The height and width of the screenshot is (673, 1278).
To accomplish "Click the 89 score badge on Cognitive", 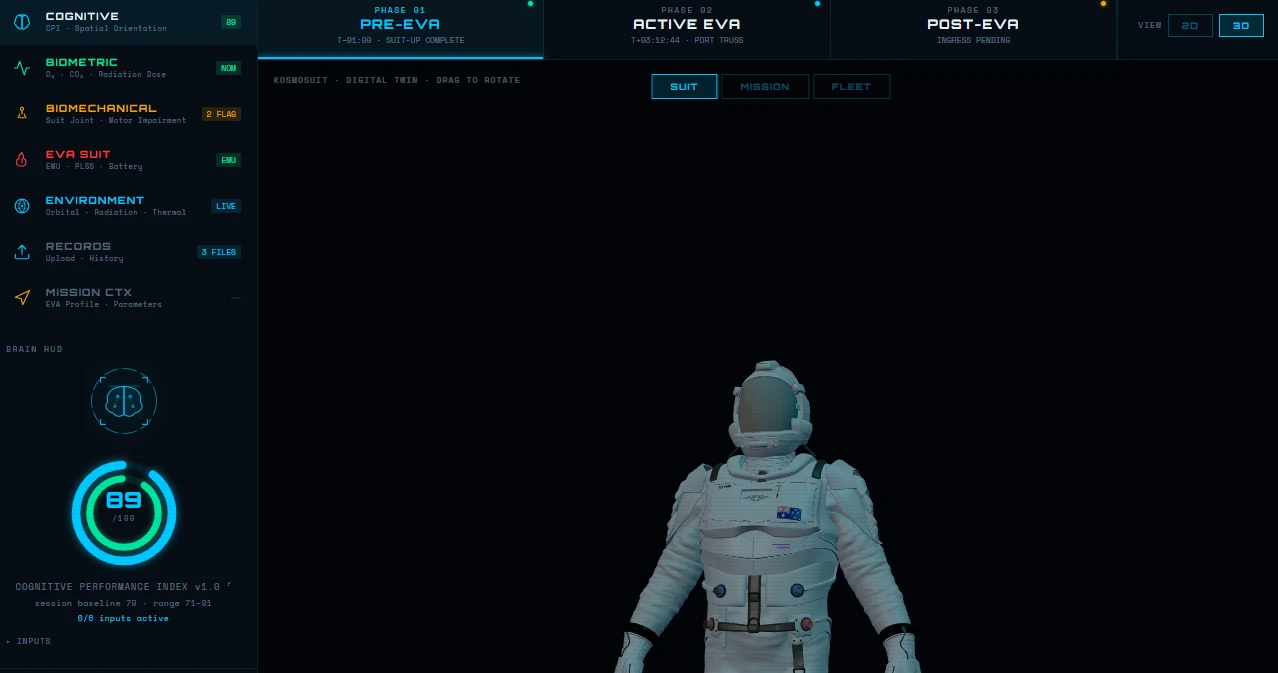I will coord(231,22).
